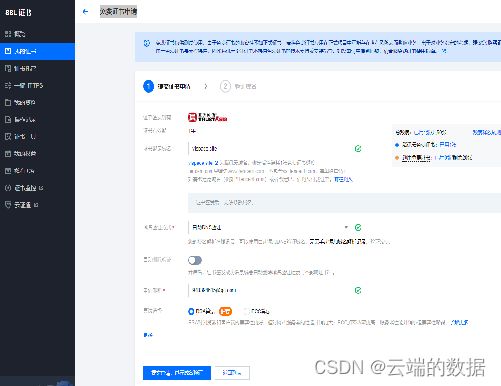Go back using the blue arrow
Viewport: 501px width, 386px height.
[85, 12]
